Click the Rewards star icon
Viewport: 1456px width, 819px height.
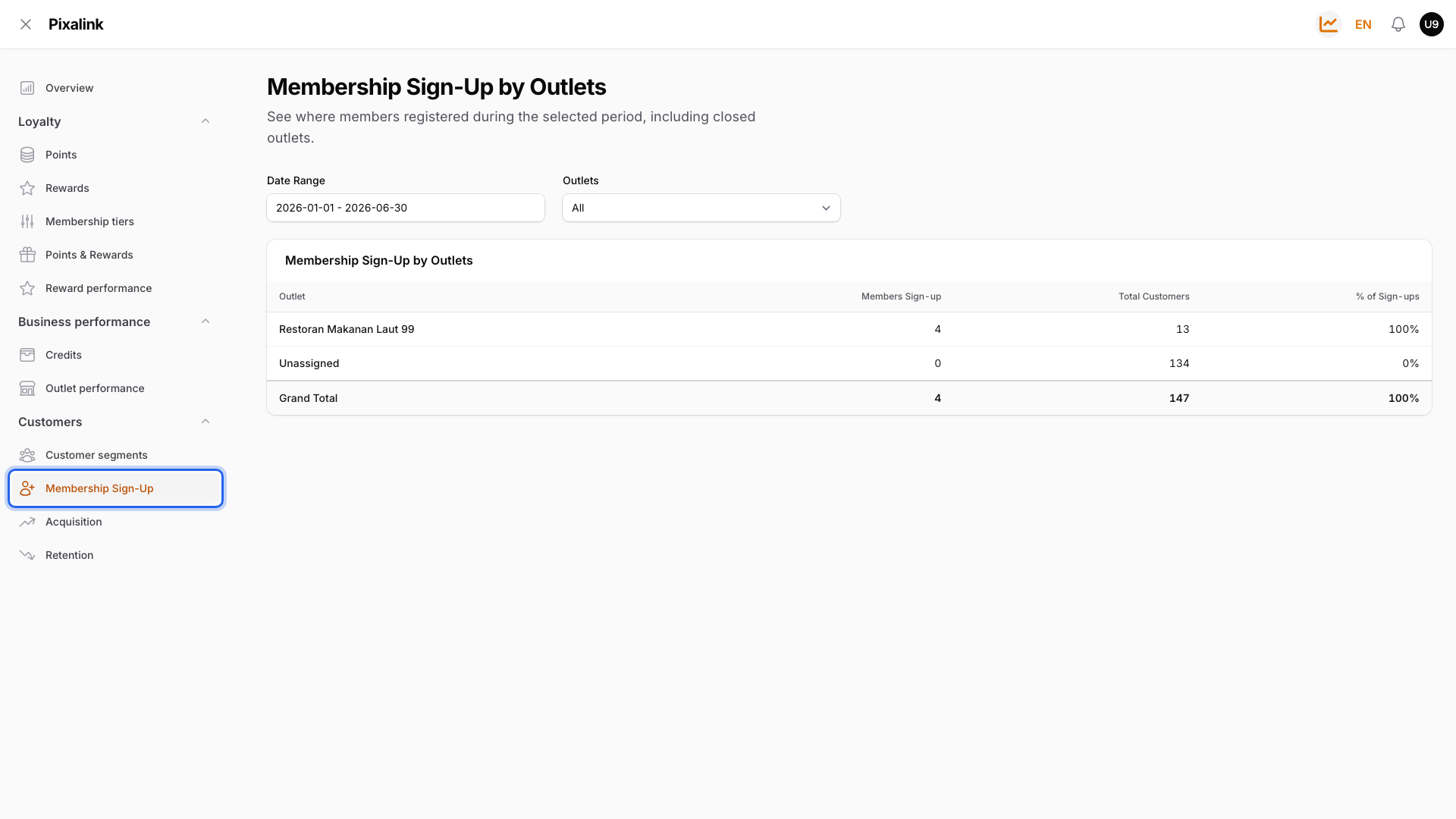click(x=27, y=188)
